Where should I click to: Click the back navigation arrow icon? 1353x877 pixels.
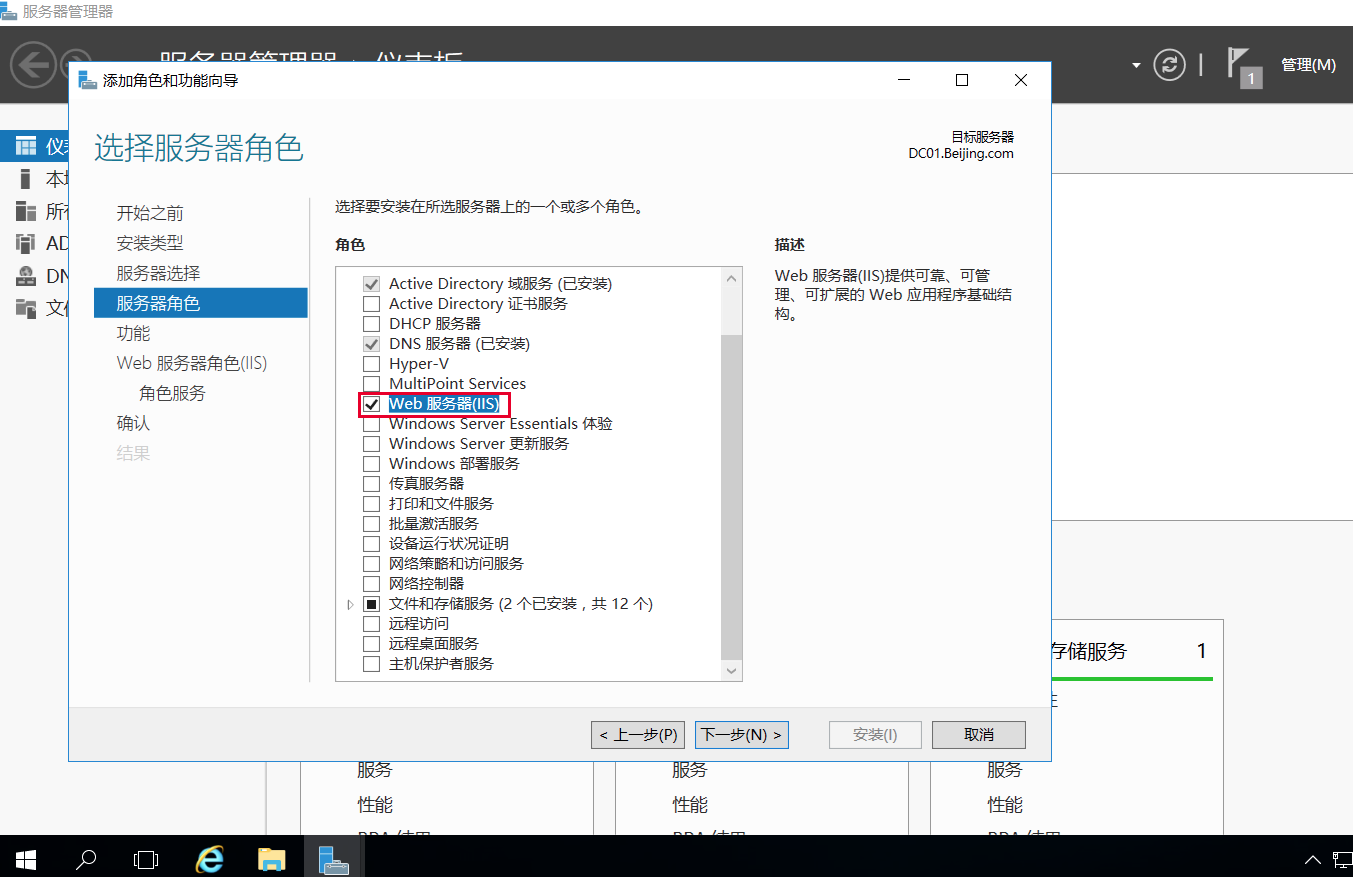(x=32, y=65)
